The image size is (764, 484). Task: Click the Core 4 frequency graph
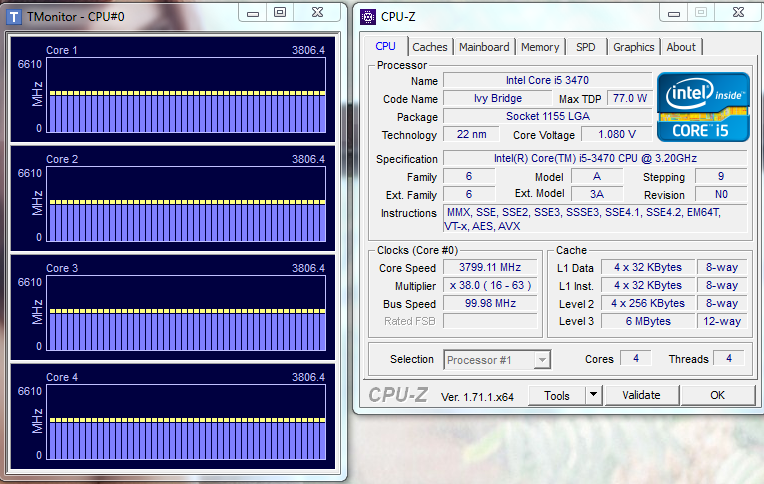[186, 422]
